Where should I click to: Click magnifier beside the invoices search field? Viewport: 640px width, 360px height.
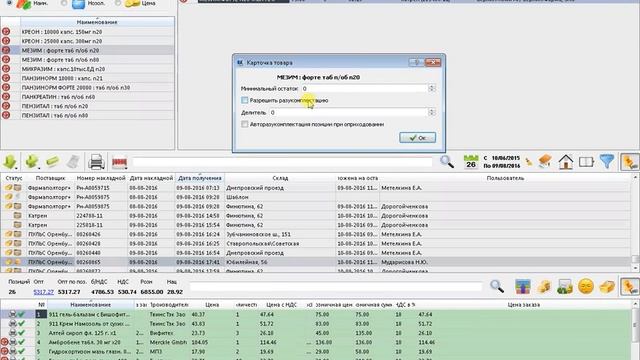[x=447, y=162]
